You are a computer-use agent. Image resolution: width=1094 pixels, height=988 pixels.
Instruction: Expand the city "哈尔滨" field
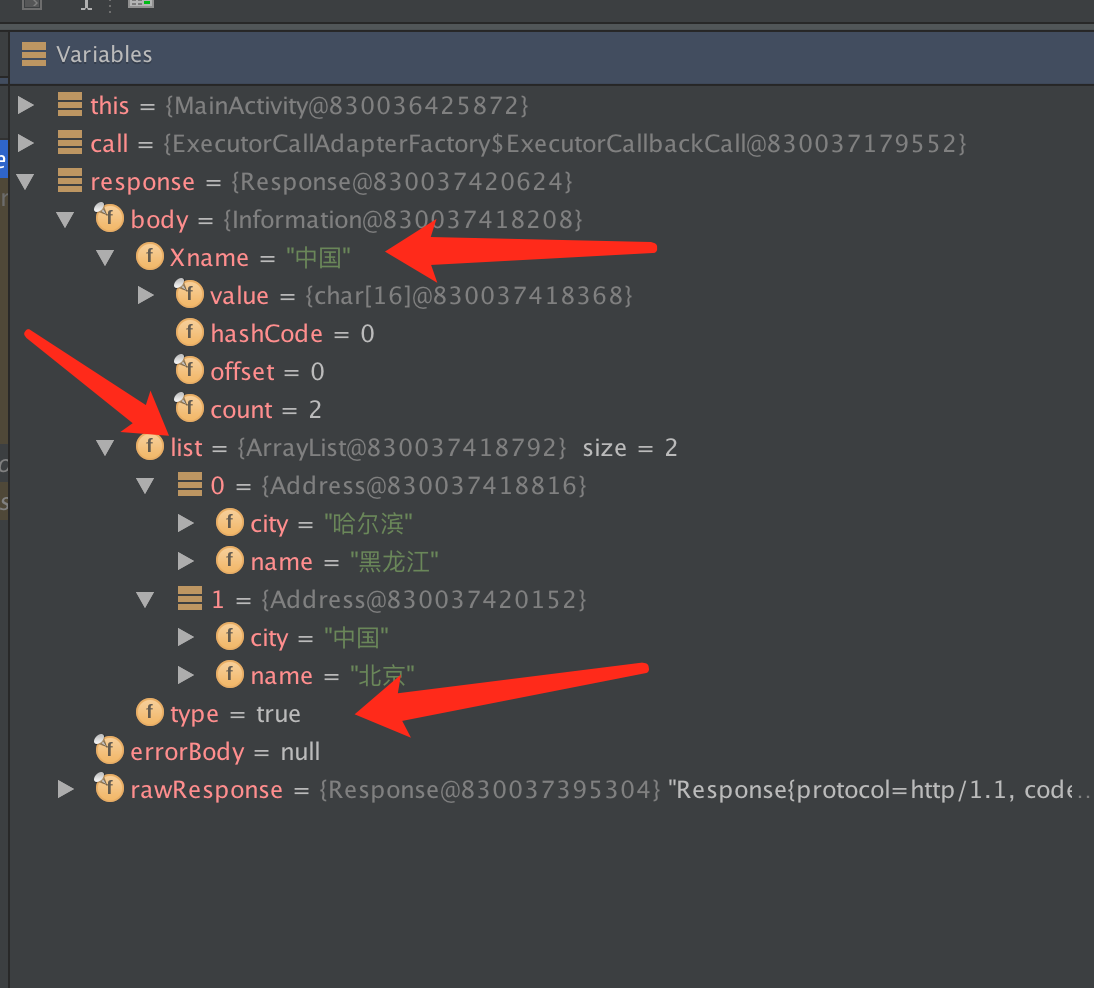(x=186, y=523)
